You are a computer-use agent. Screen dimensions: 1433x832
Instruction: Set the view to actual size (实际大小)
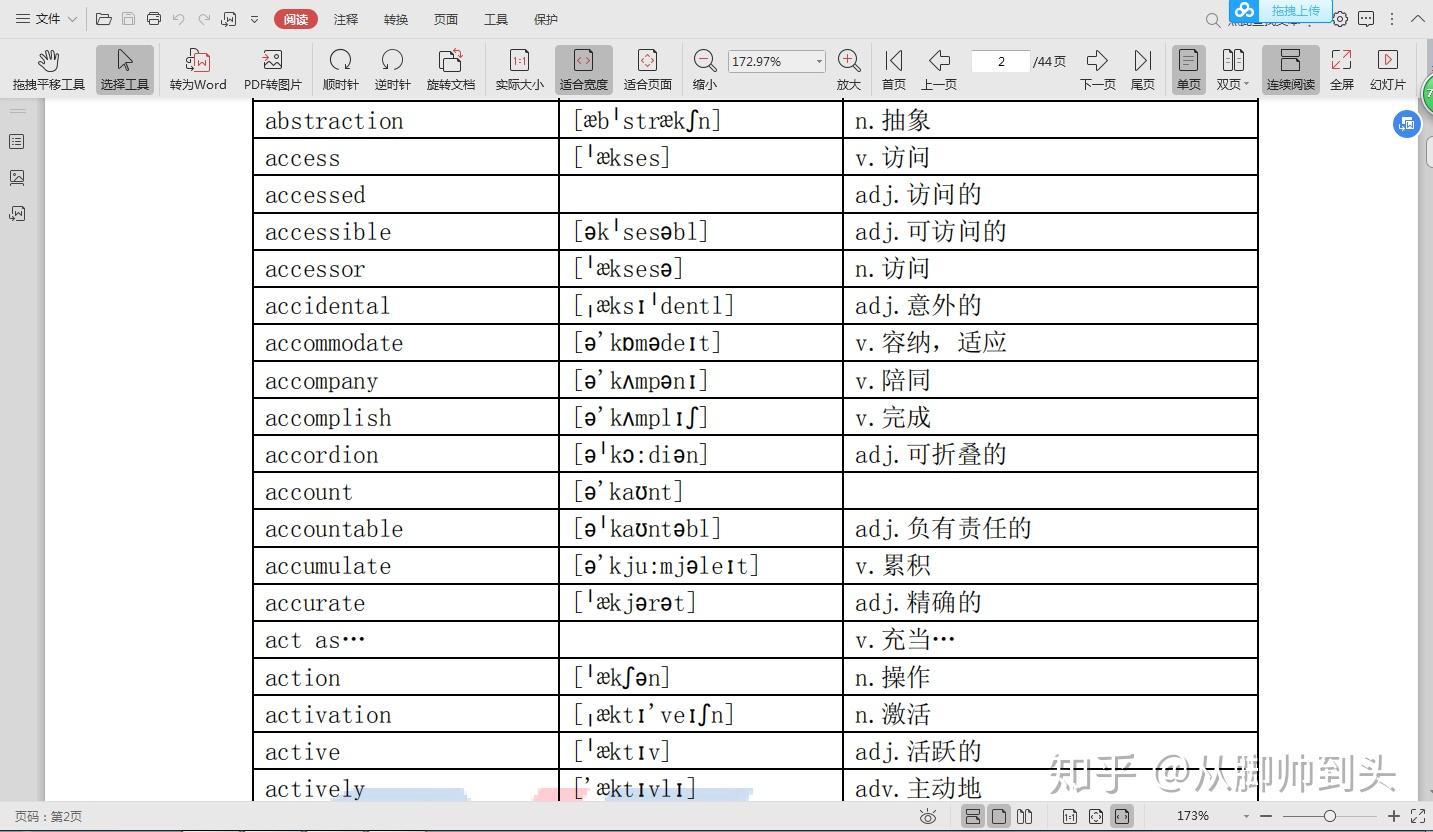(520, 69)
